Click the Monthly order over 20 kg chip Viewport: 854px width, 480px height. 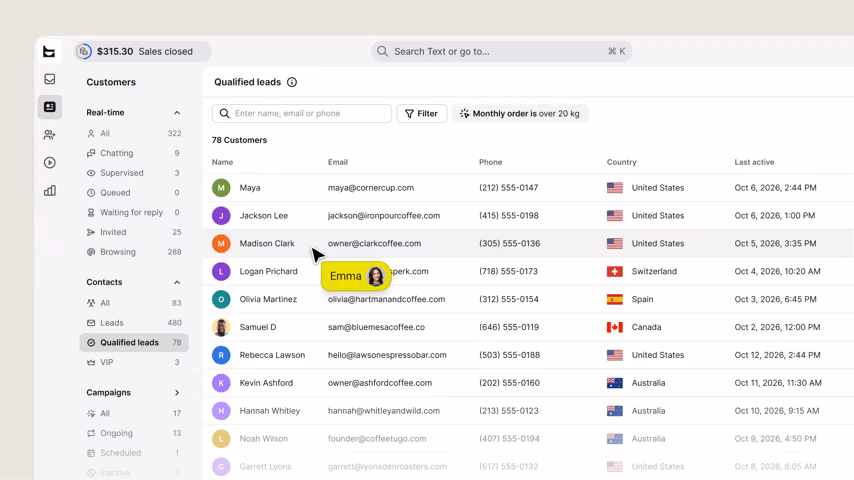click(x=520, y=113)
